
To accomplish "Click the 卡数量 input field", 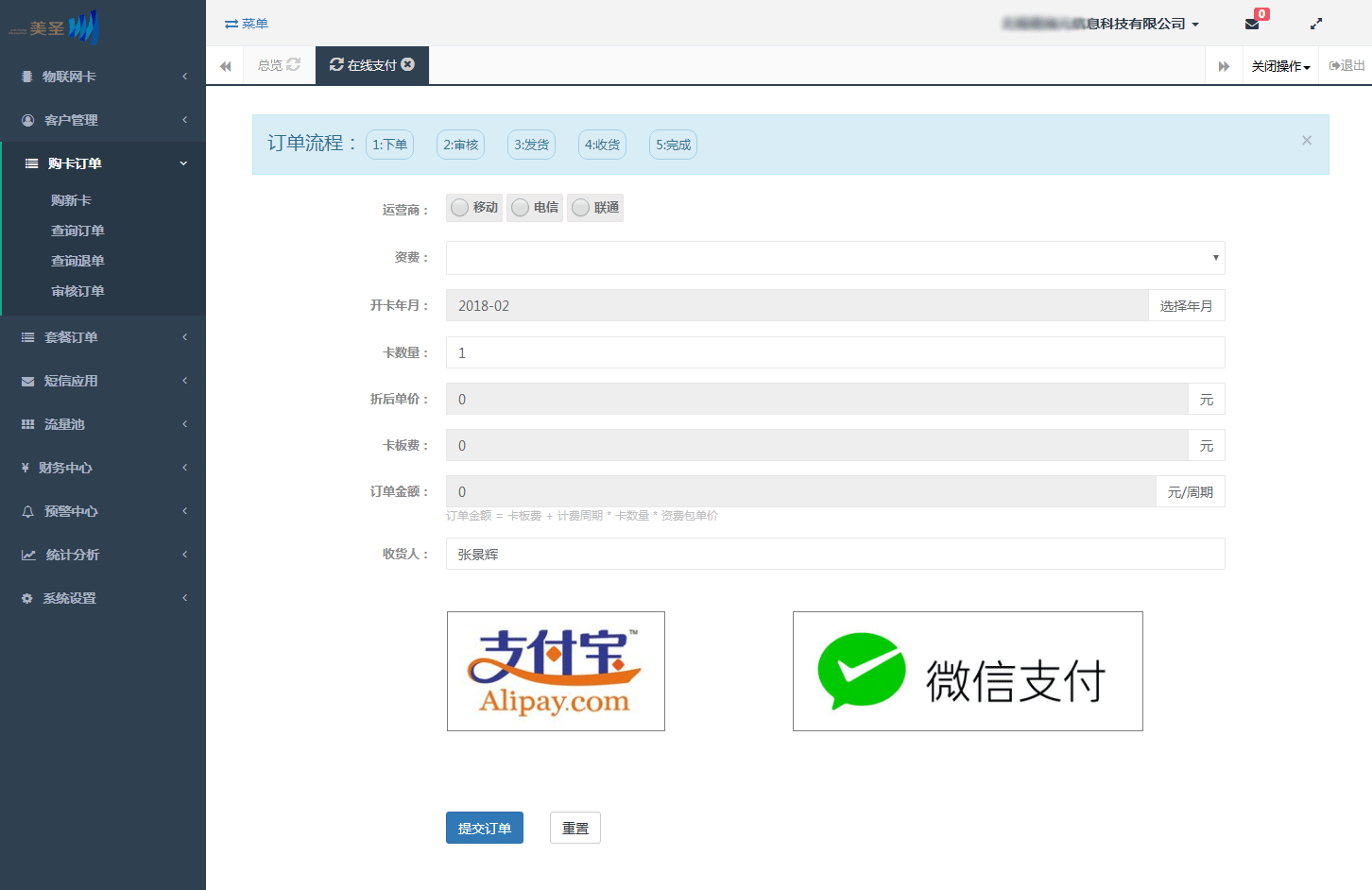I will pos(835,352).
